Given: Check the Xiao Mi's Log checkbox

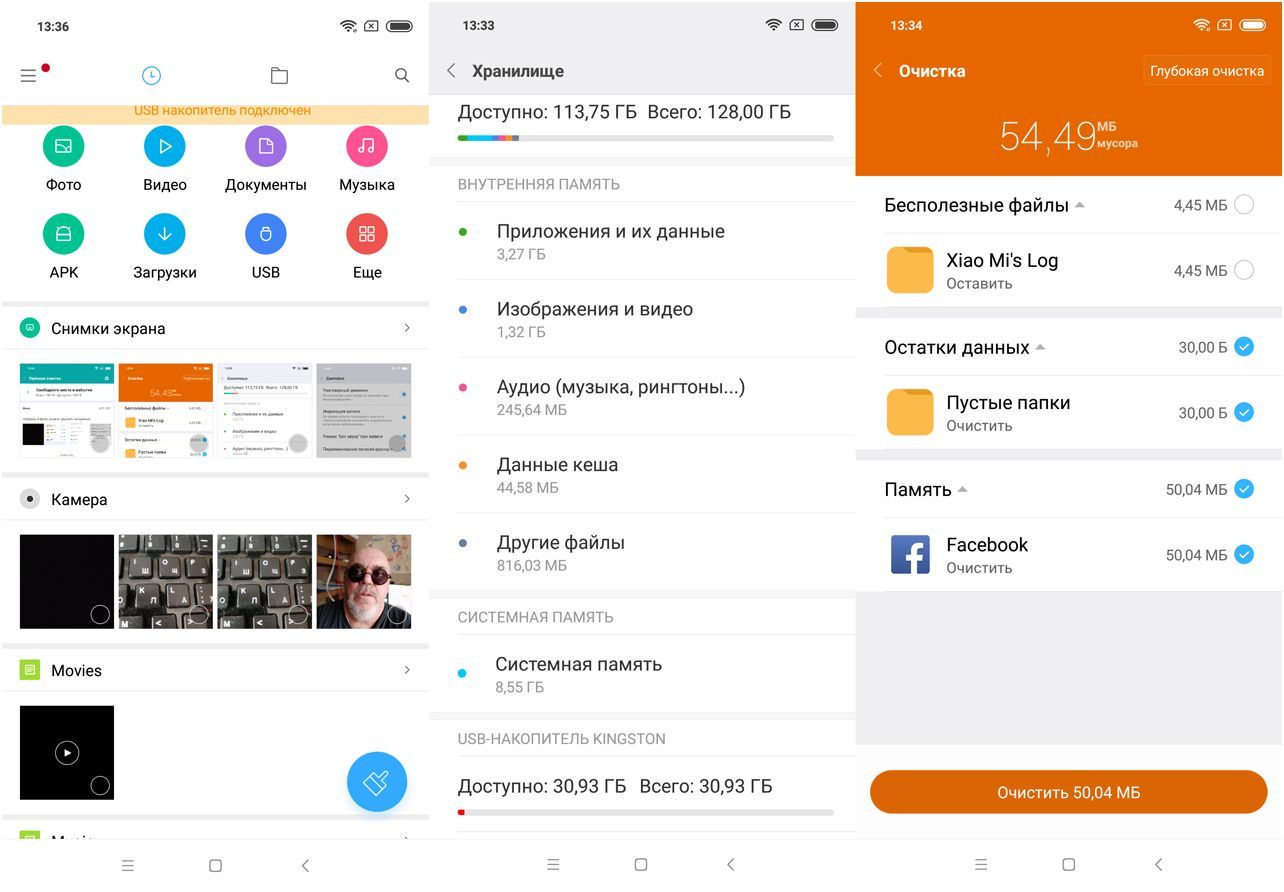Looking at the screenshot, I should coord(1244,270).
